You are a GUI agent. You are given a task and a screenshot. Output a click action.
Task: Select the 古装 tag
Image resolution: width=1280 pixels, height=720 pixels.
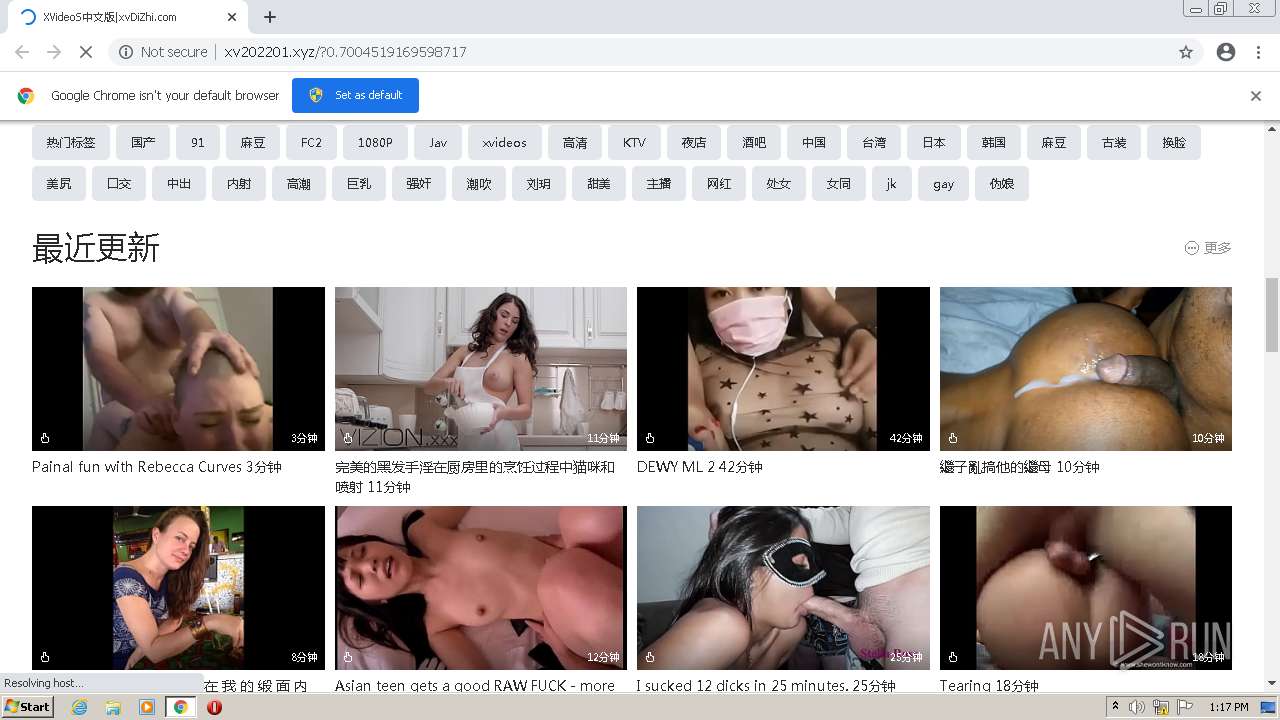[x=1114, y=143]
